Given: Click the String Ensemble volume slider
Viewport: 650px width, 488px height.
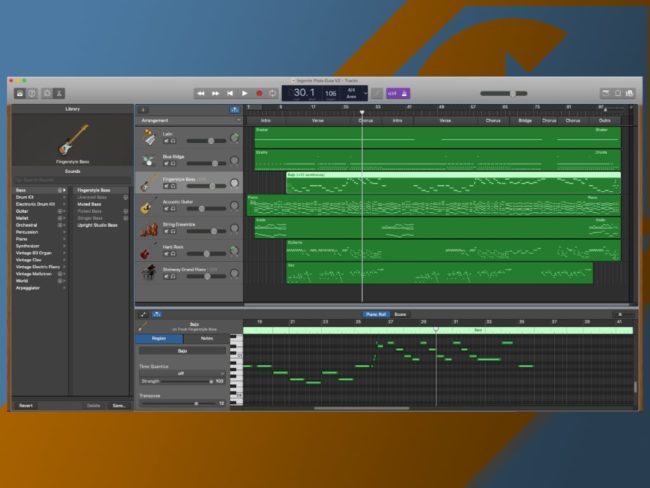Looking at the screenshot, I should click(x=206, y=231).
